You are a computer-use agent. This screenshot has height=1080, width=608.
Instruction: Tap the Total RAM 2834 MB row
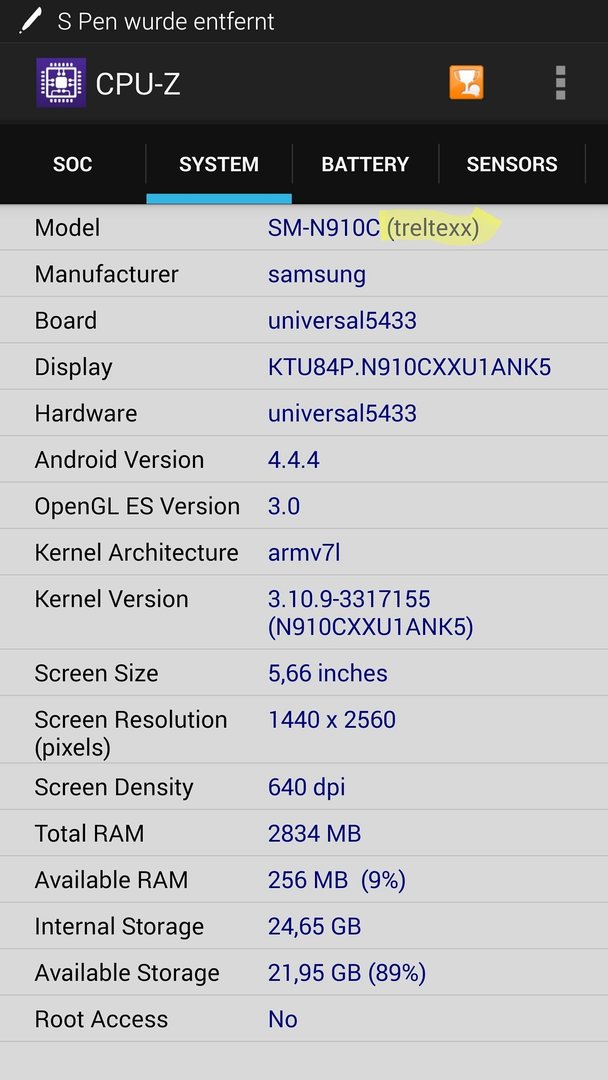click(304, 833)
